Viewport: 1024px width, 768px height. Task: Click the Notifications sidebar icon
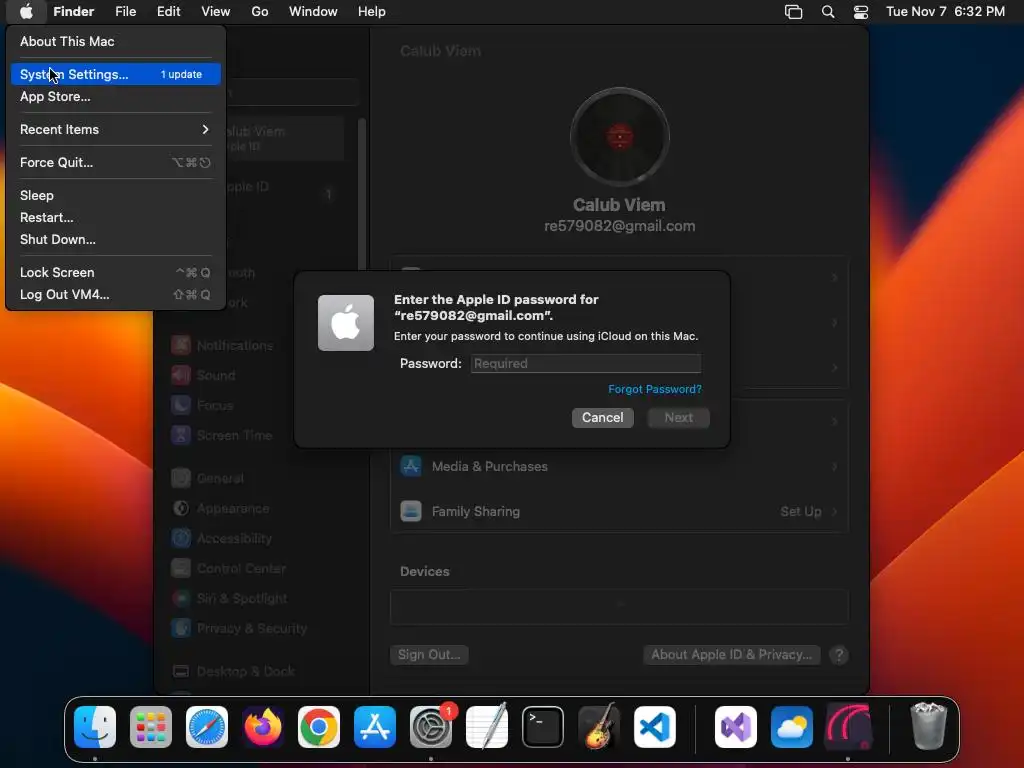[x=181, y=345]
